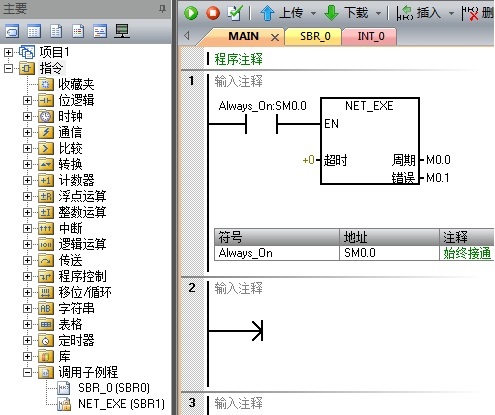Click the monitor-shaped icon in panel toolbar
495x415 pixels.
click(122, 31)
